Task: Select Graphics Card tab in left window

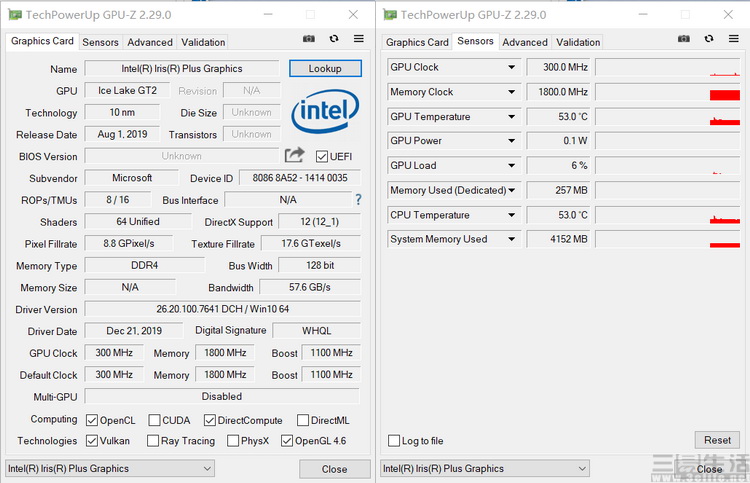Action: (x=42, y=41)
